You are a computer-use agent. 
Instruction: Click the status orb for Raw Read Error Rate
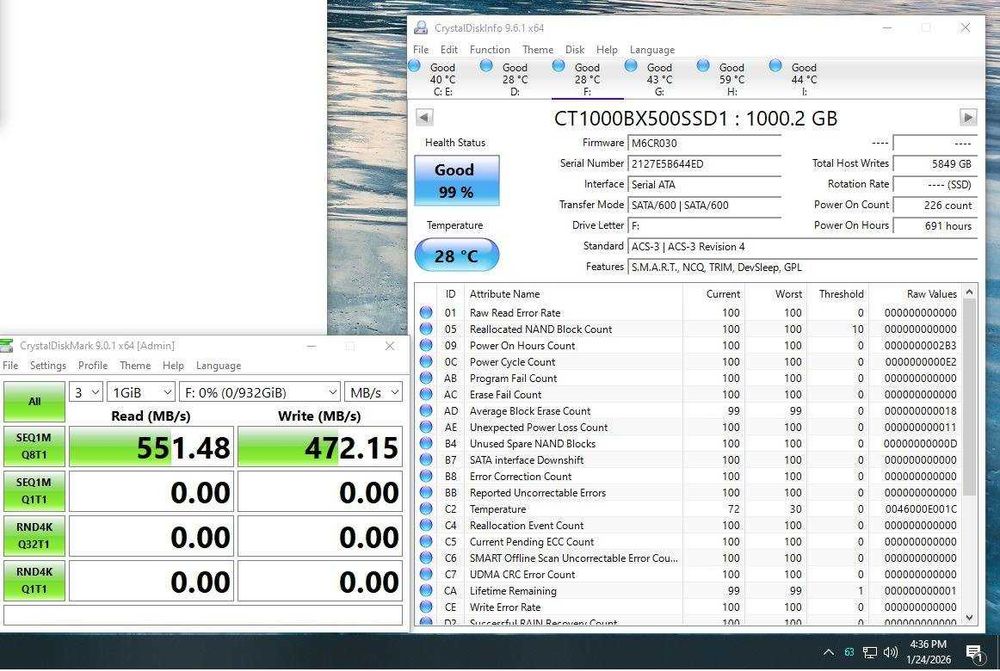point(426,313)
